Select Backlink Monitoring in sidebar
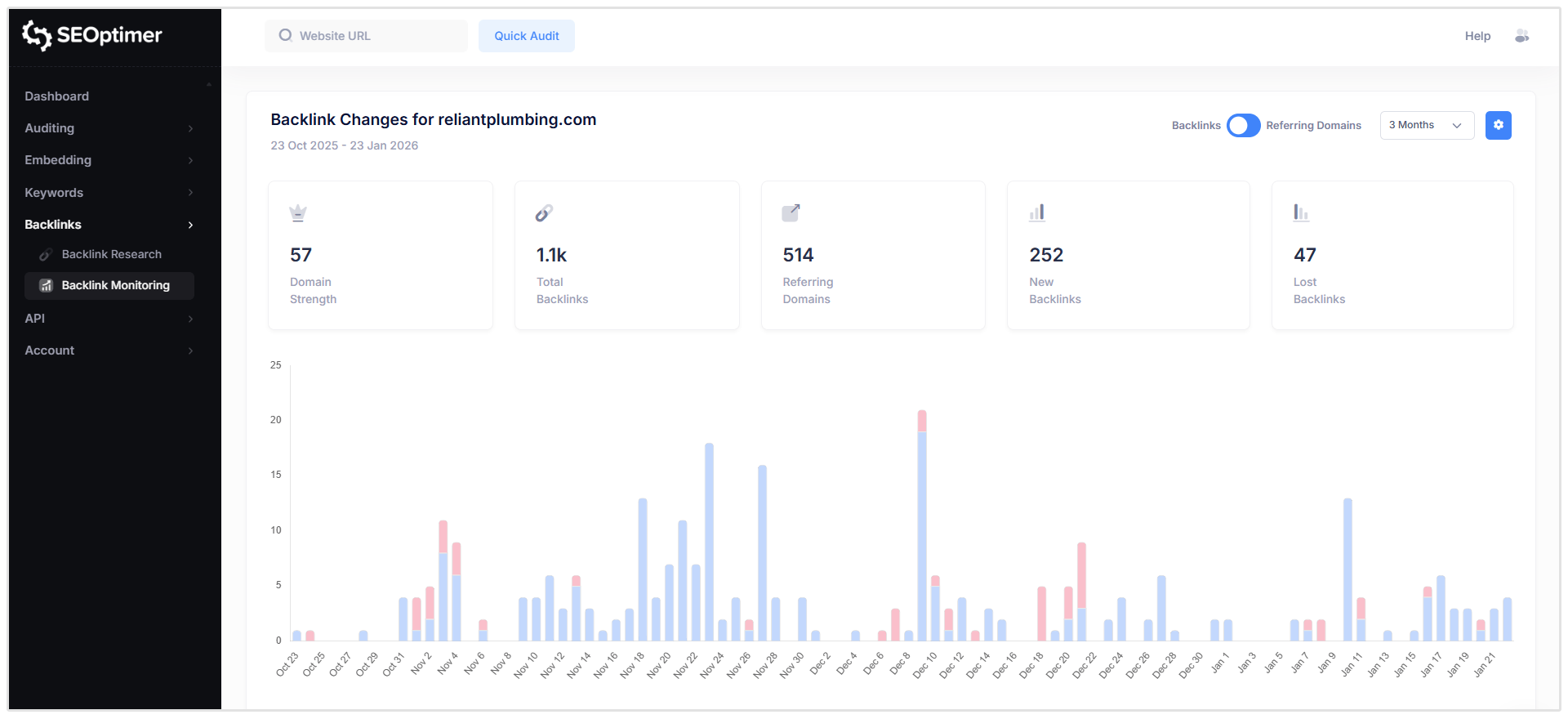 (x=115, y=285)
